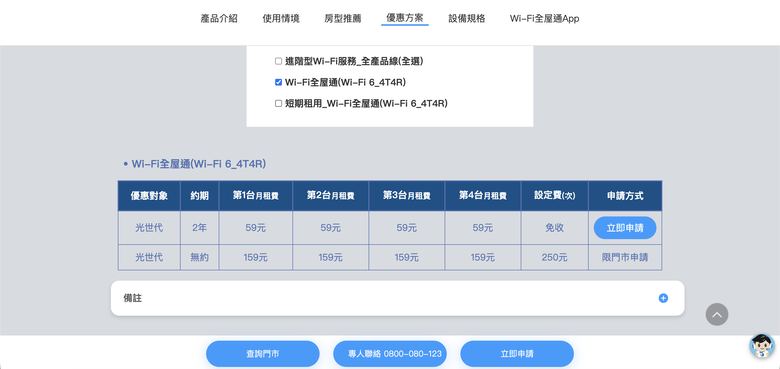Open the chat assistant avatar icon
Screen dimensions: 780x369
tap(762, 346)
